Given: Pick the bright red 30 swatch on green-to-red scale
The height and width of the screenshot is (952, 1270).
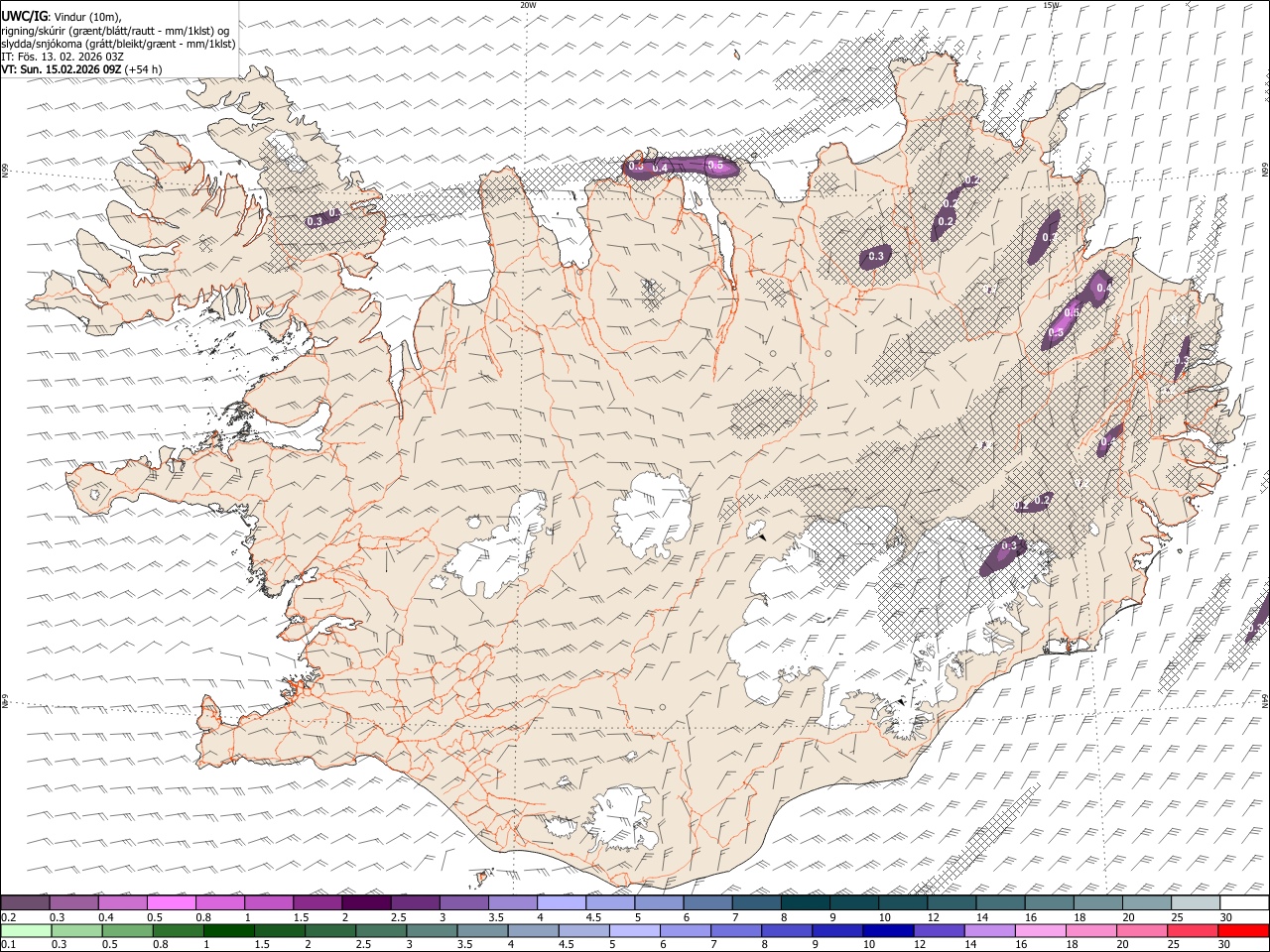Looking at the screenshot, I should [1243, 930].
